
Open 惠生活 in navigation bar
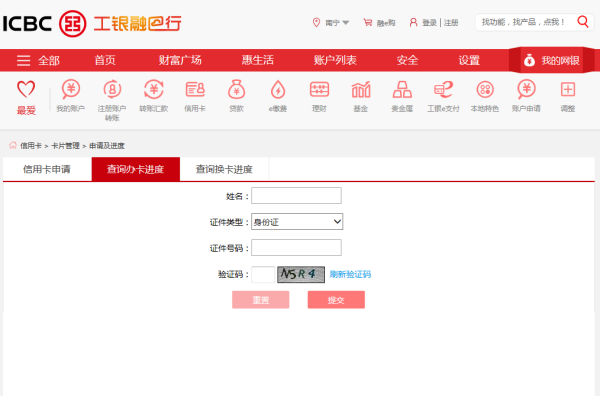(x=258, y=60)
